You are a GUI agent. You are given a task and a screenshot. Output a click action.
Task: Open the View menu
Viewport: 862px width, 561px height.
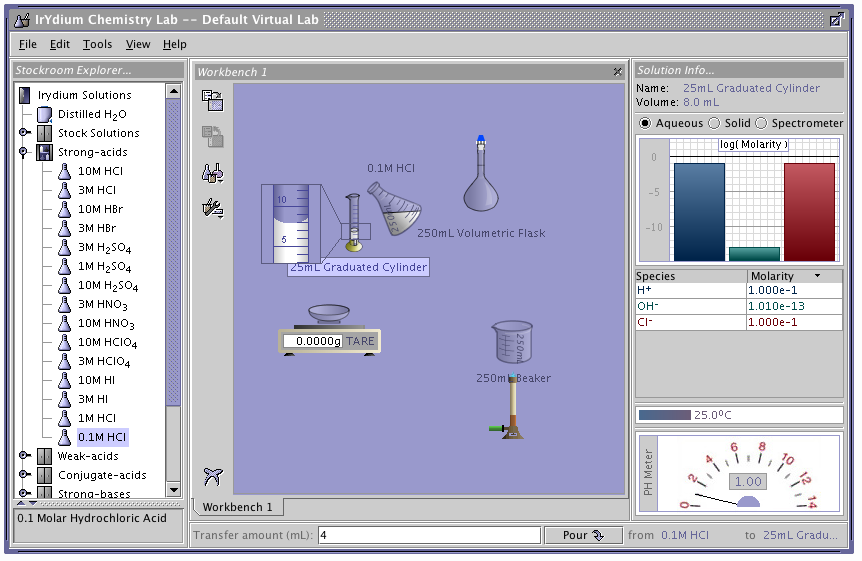click(137, 44)
